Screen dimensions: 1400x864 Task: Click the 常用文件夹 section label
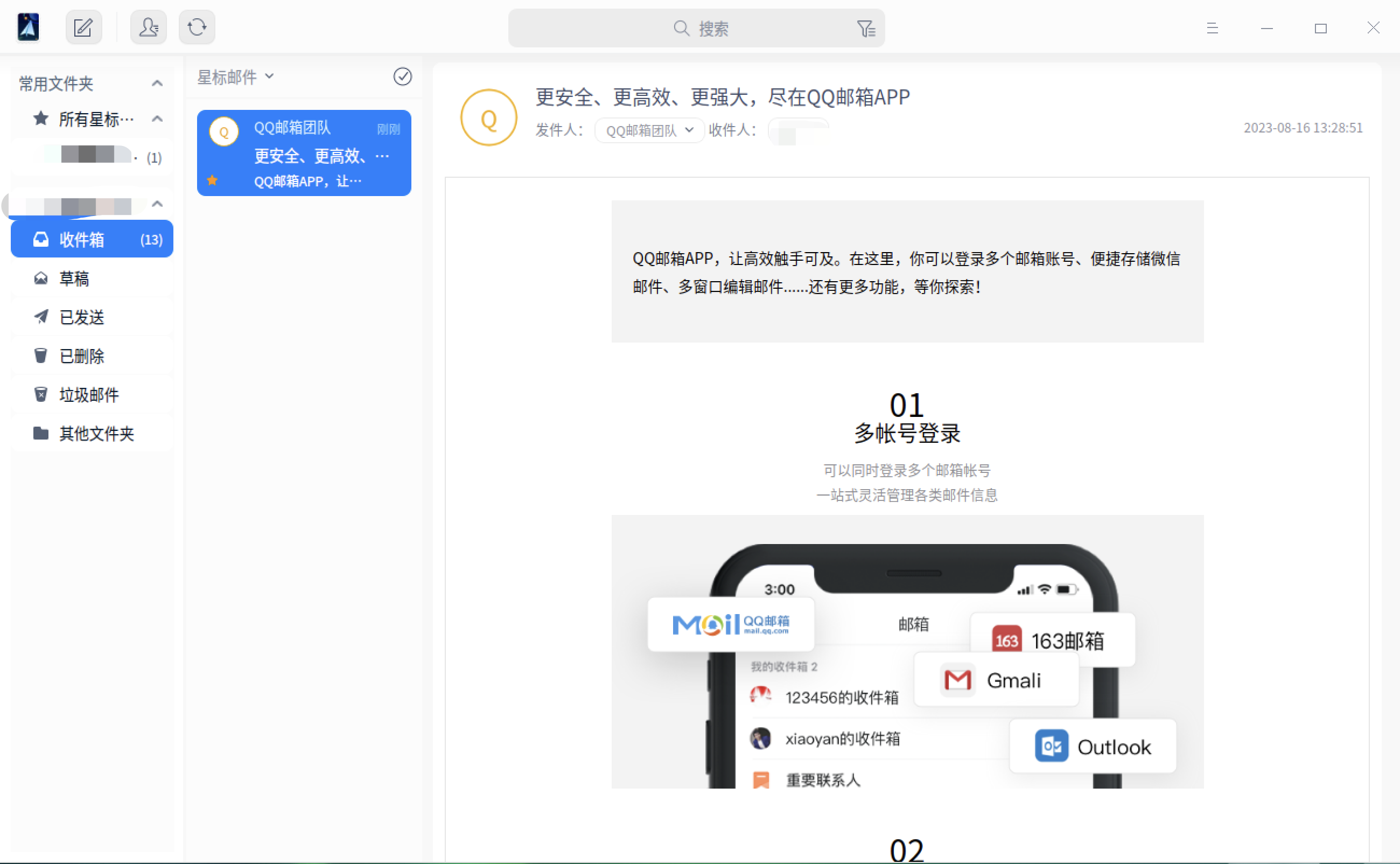coord(56,83)
